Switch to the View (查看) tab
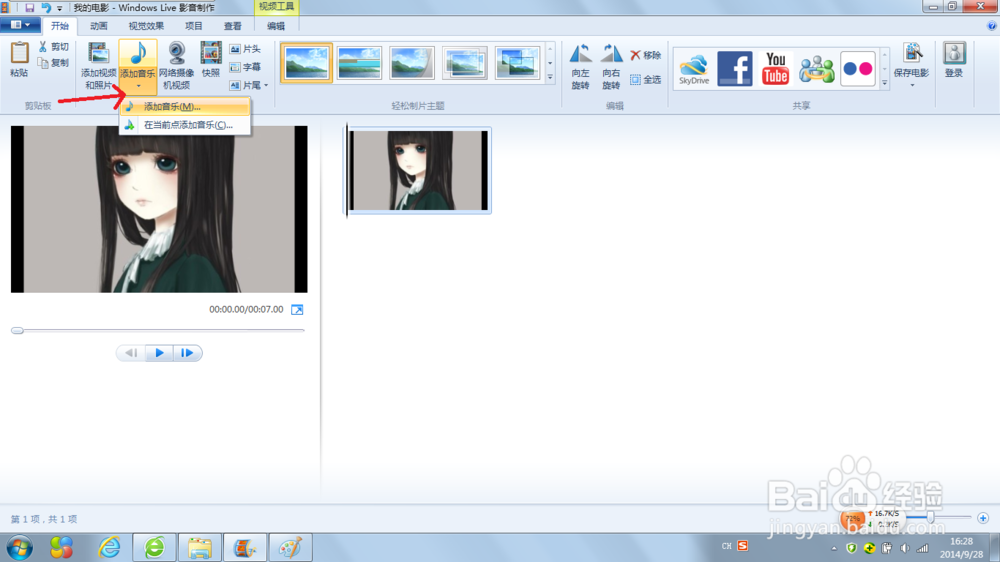 tap(232, 26)
